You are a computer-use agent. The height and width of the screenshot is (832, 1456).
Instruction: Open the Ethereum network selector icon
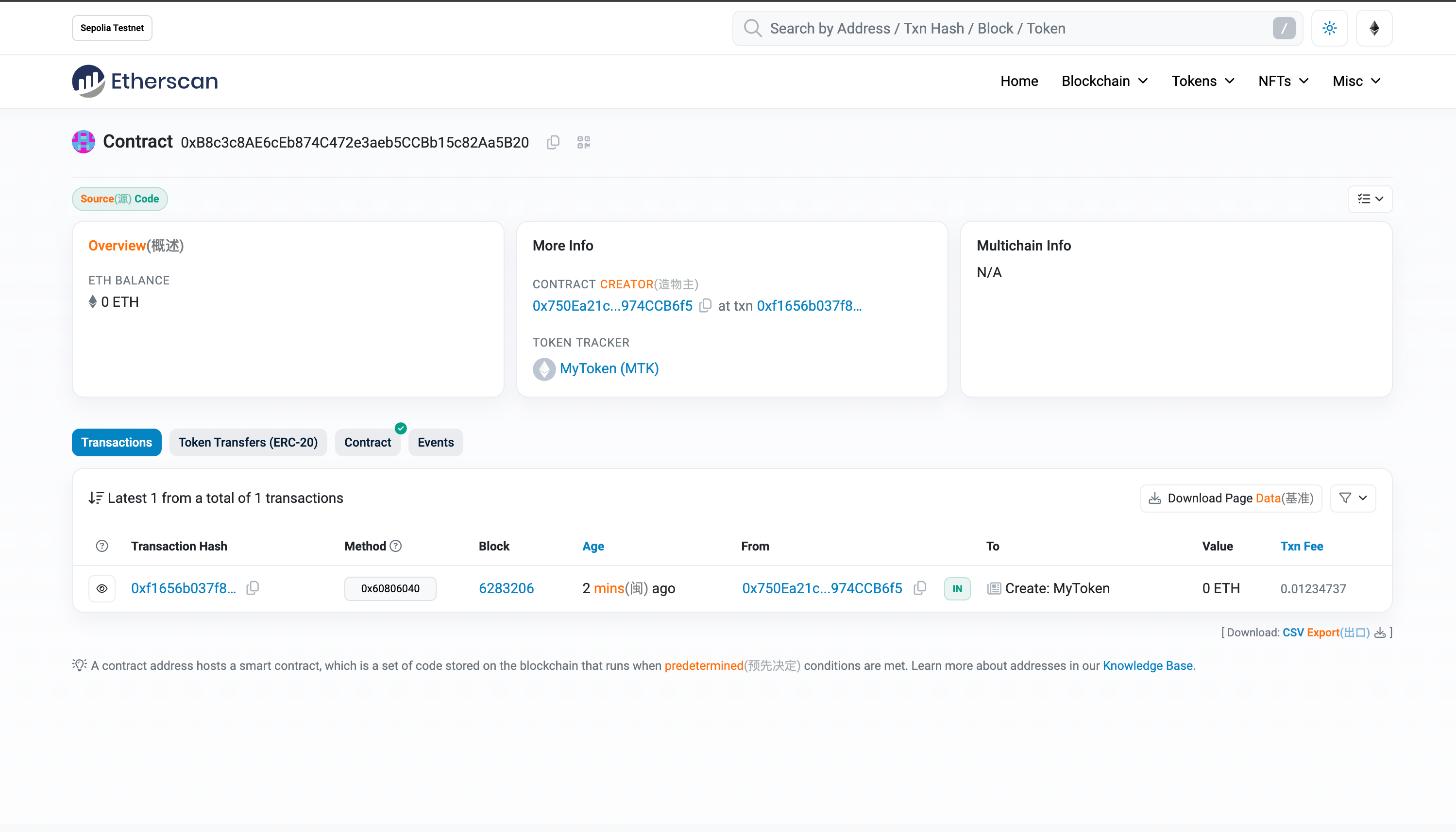pos(1374,28)
